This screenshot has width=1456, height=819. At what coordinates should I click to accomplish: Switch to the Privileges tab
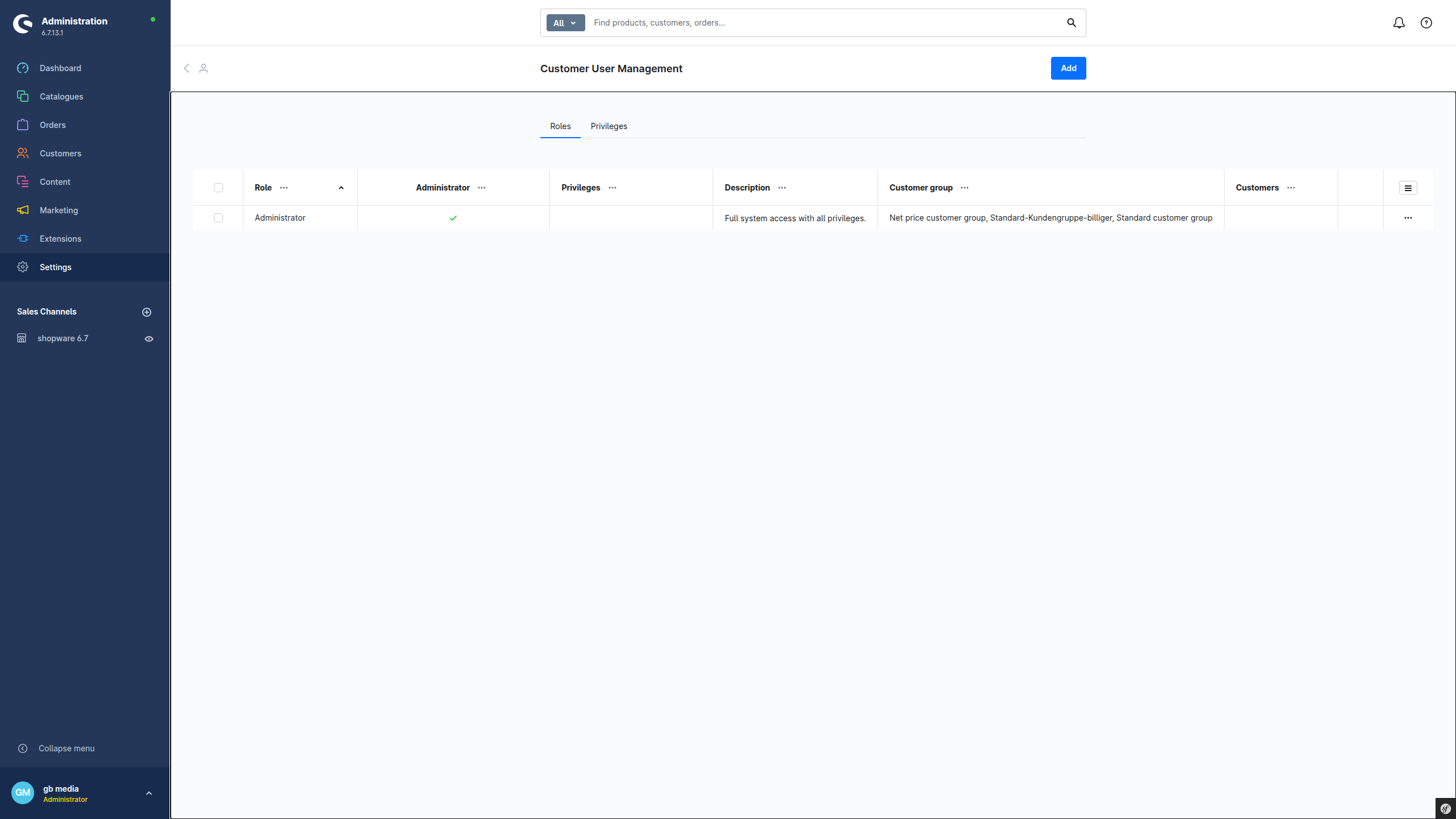click(x=609, y=126)
